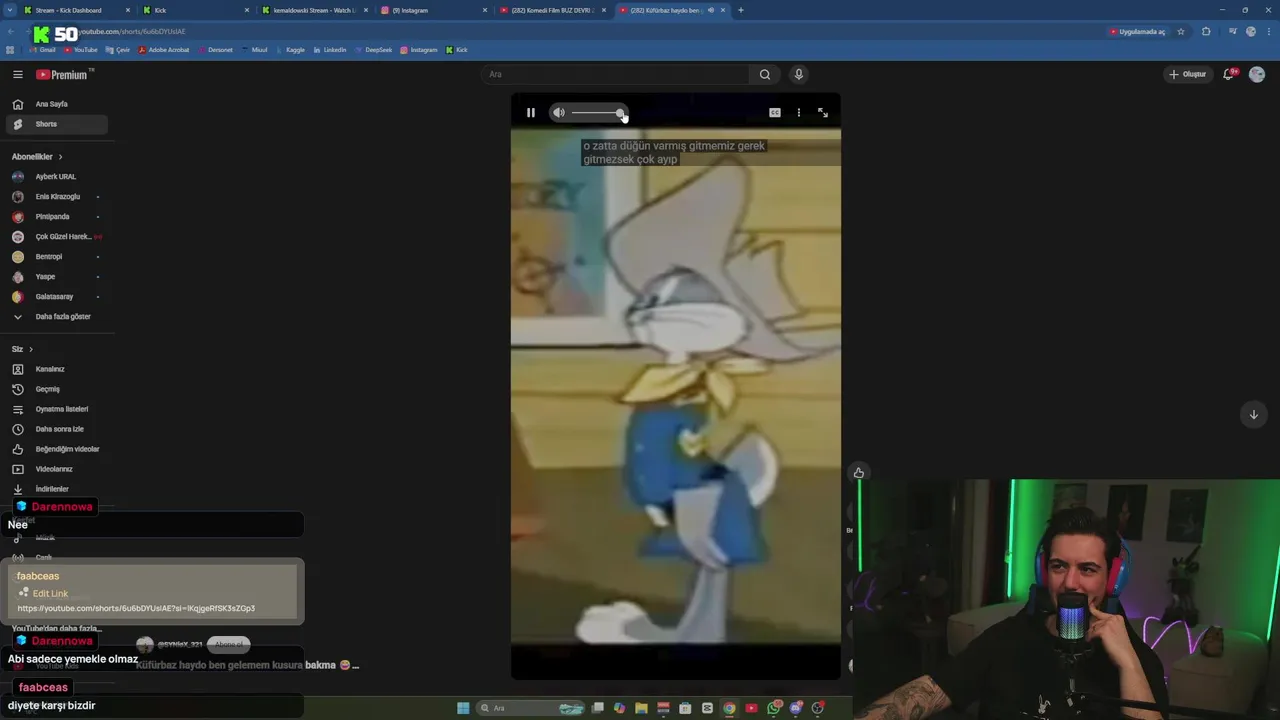Image resolution: width=1280 pixels, height=720 pixels.
Task: Switch to kemaldowski Stream tab
Action: click(313, 10)
